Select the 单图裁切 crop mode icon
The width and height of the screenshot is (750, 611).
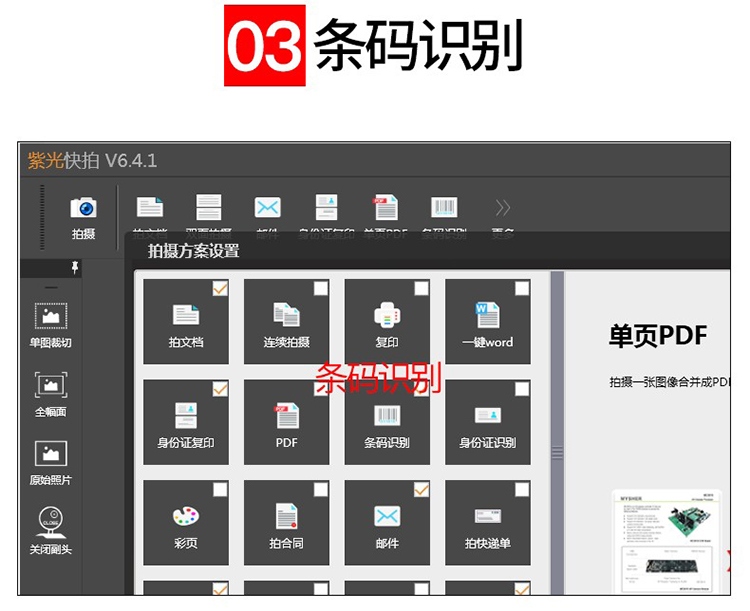(x=50, y=316)
